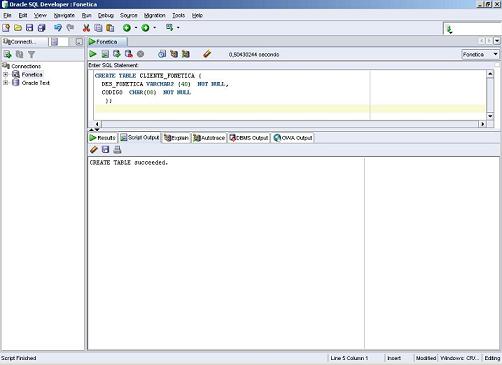Click the Redo arrow icon
502x365 pixels.
coord(70,28)
